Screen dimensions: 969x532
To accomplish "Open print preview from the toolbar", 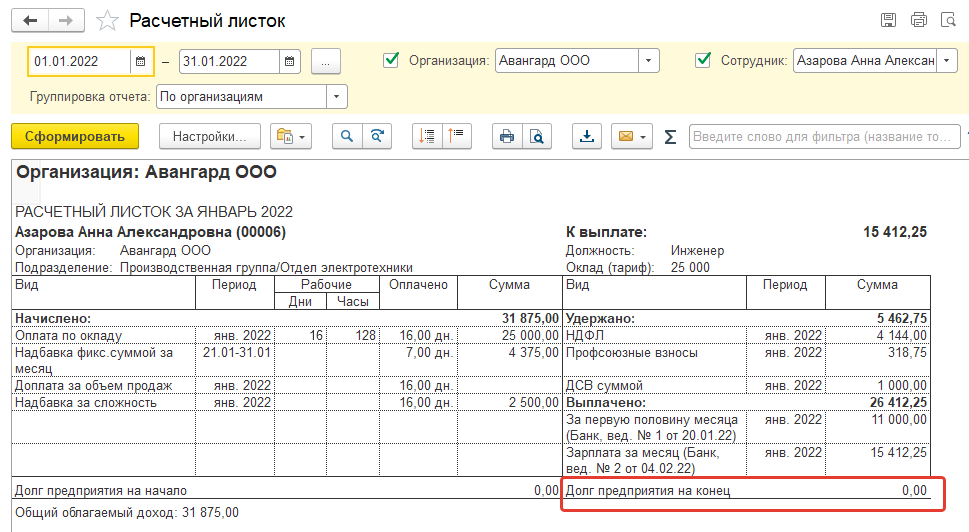I will pyautogui.click(x=537, y=137).
